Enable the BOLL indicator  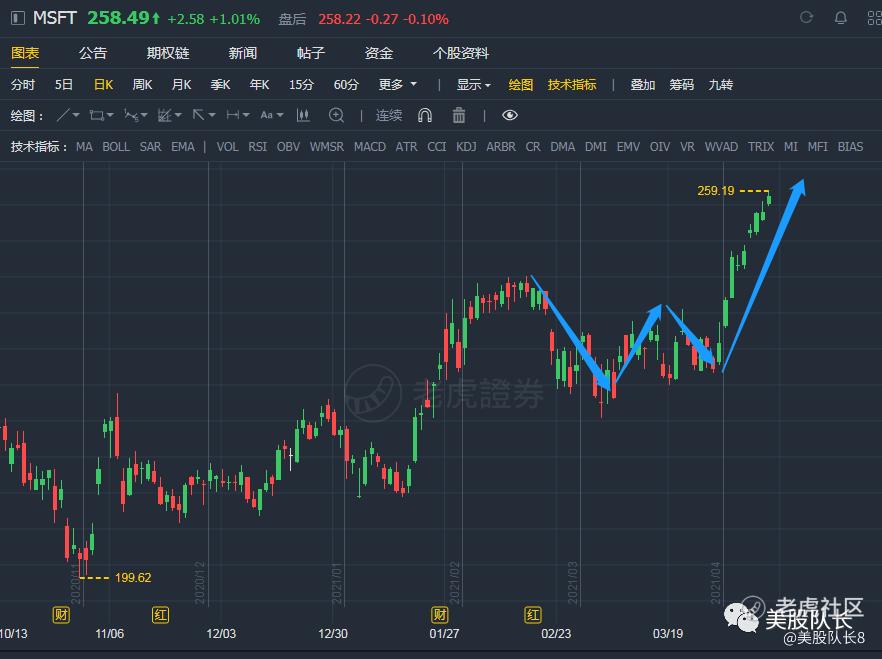pos(116,147)
